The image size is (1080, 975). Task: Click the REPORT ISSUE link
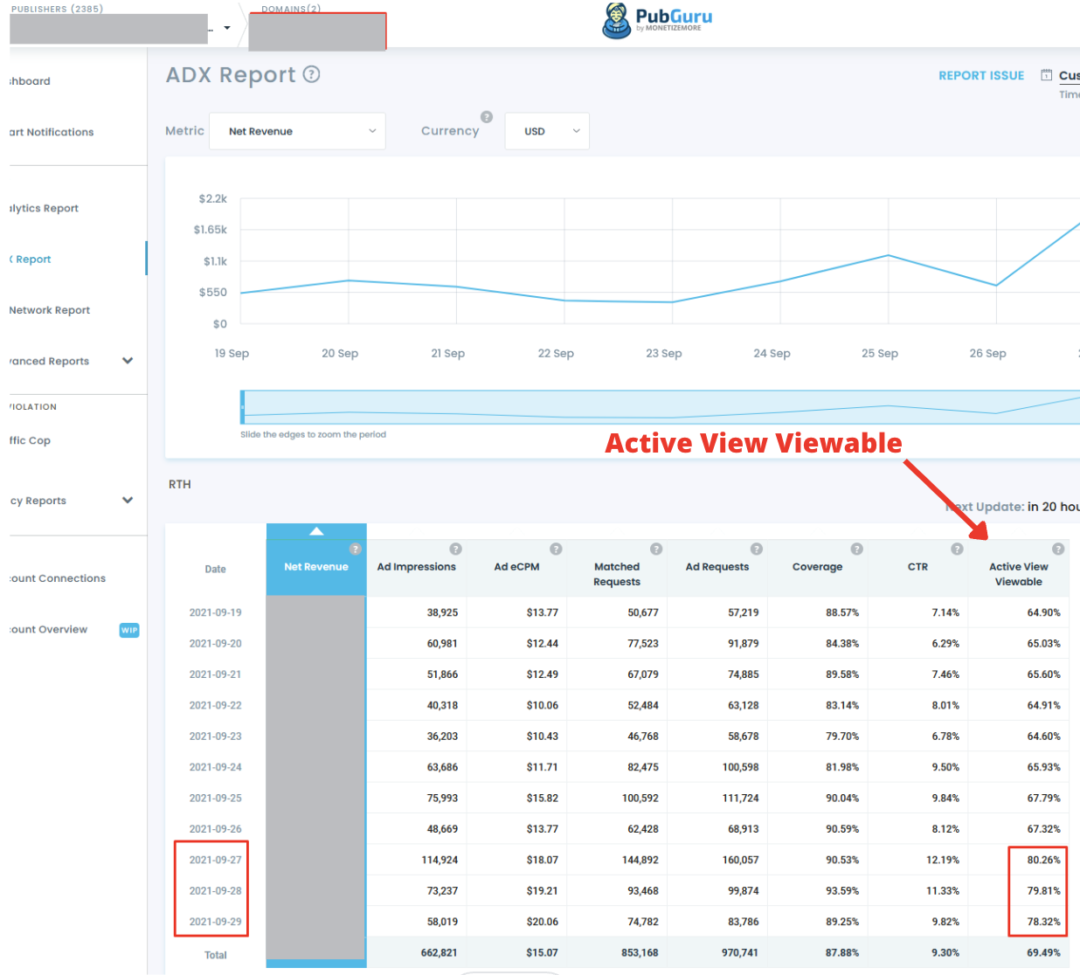(x=981, y=75)
